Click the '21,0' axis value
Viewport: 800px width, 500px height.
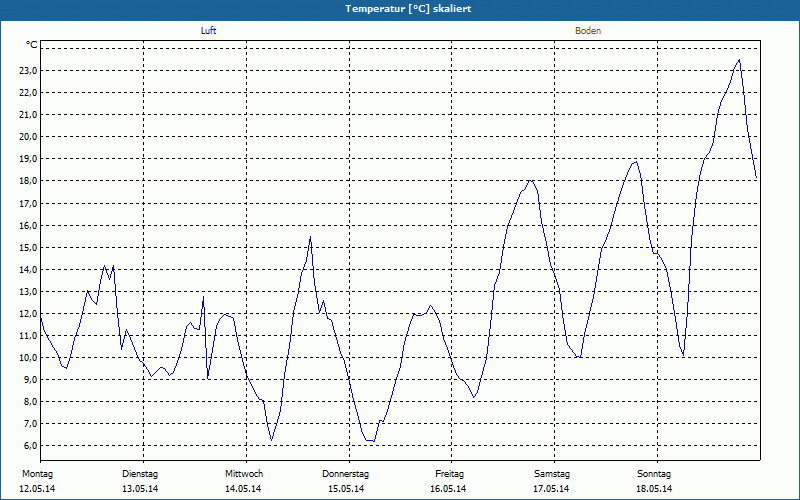(28, 115)
